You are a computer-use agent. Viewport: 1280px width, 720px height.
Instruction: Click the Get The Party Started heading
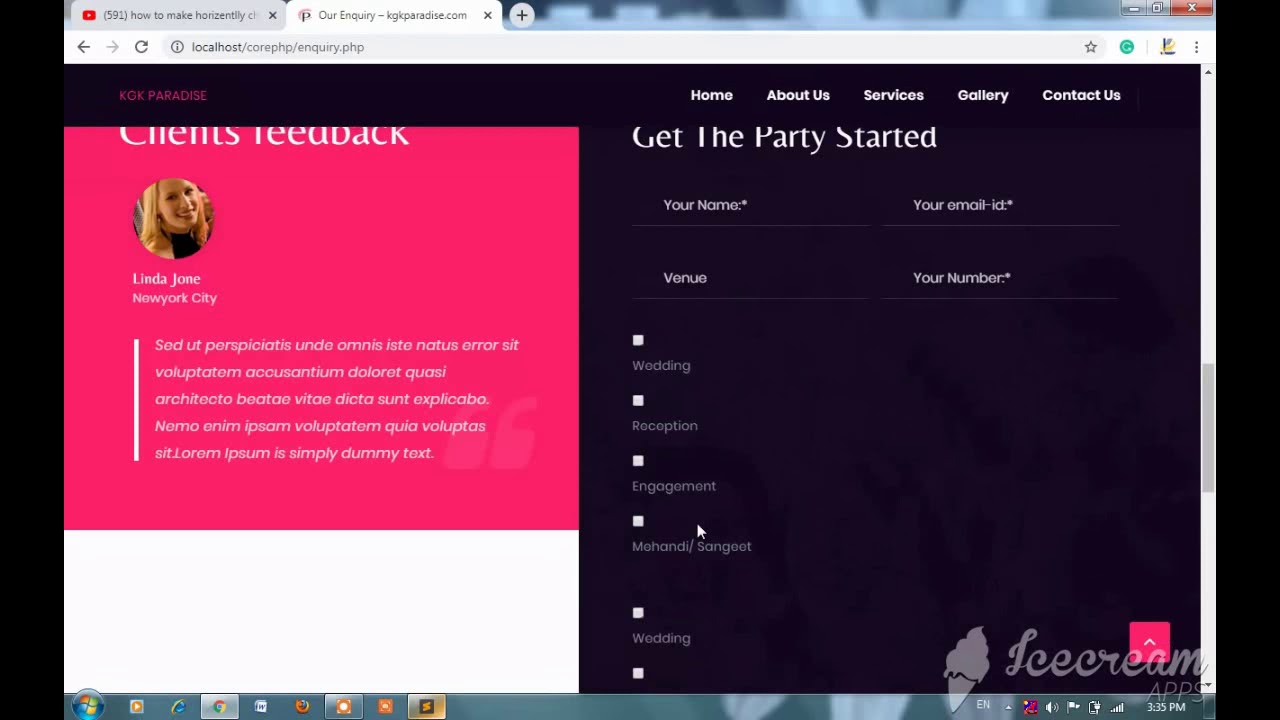click(784, 136)
